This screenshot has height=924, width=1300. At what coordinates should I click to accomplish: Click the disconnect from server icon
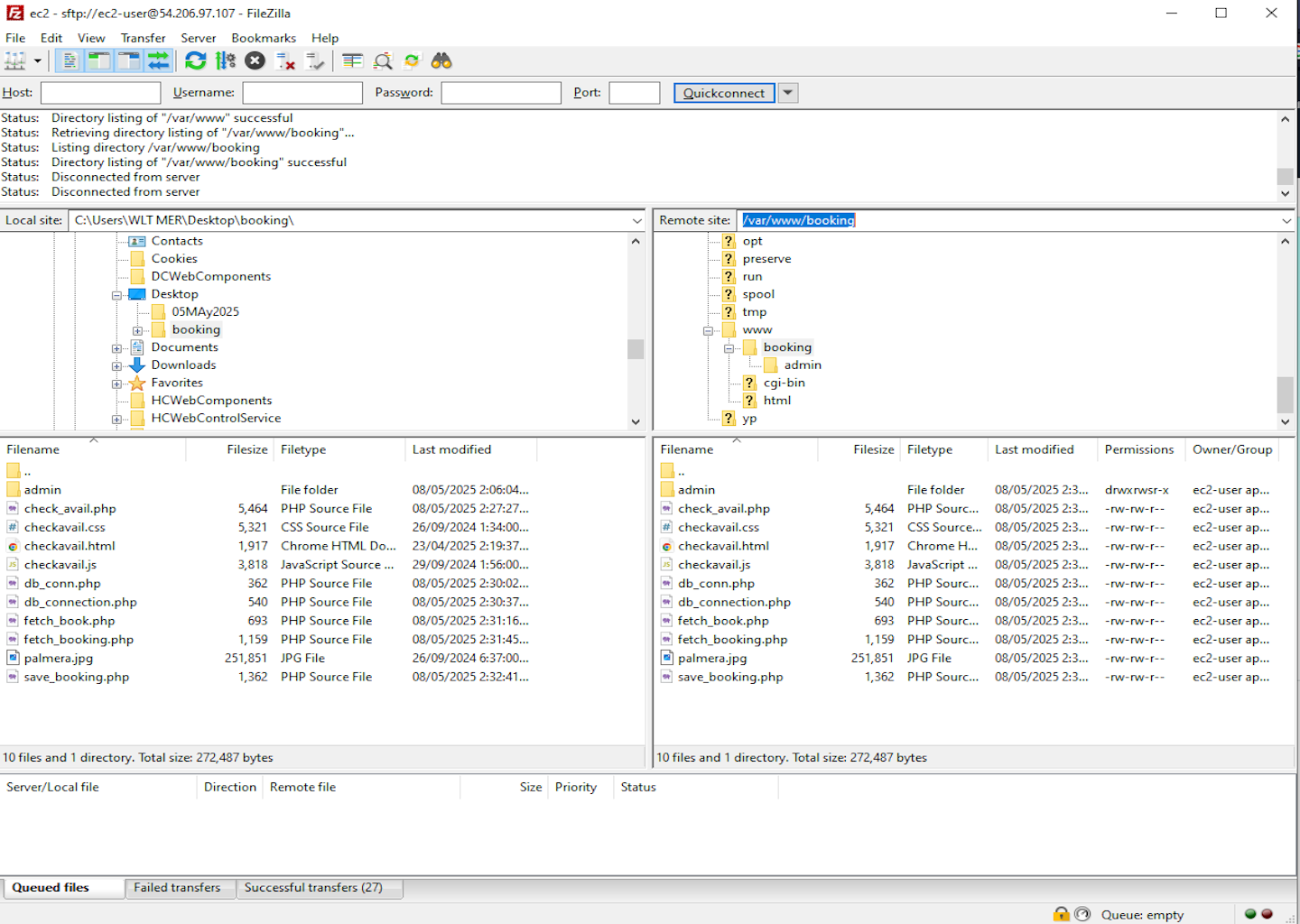tap(285, 61)
